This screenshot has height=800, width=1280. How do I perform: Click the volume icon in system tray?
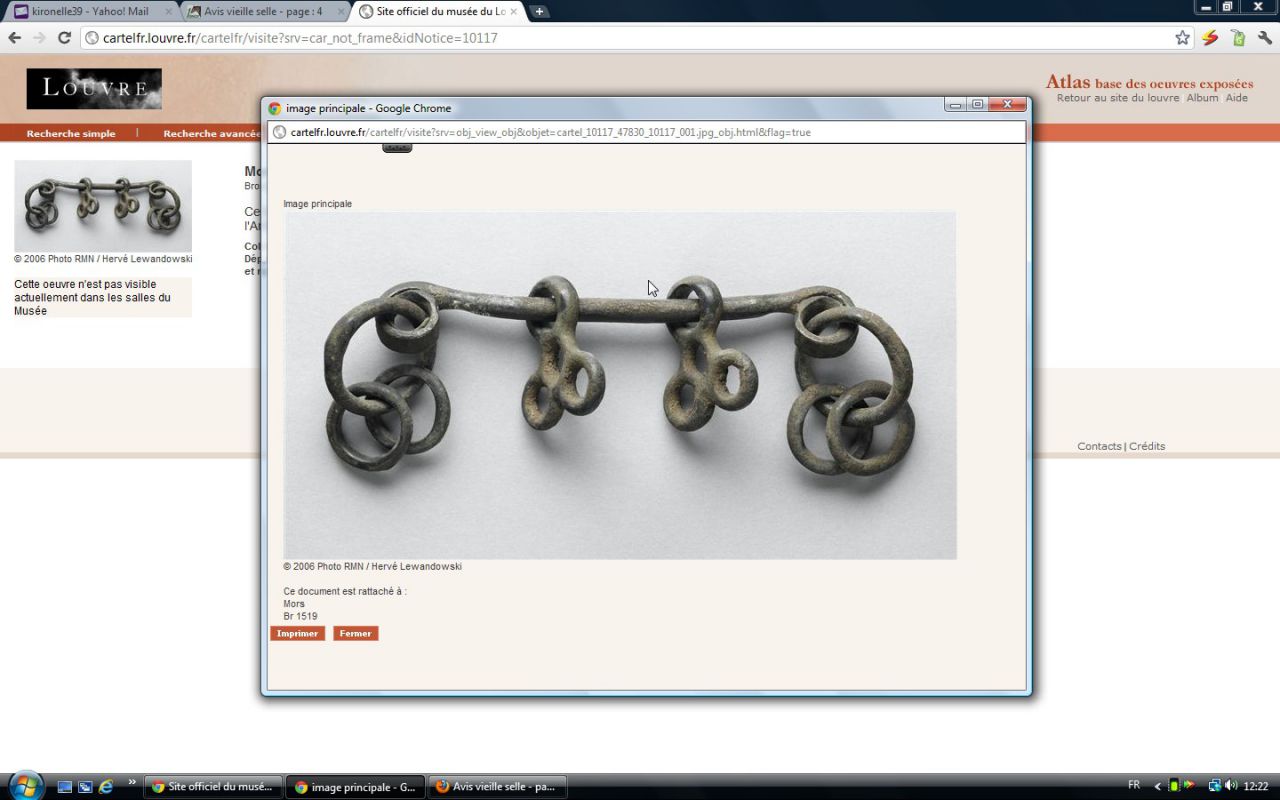(x=1231, y=786)
